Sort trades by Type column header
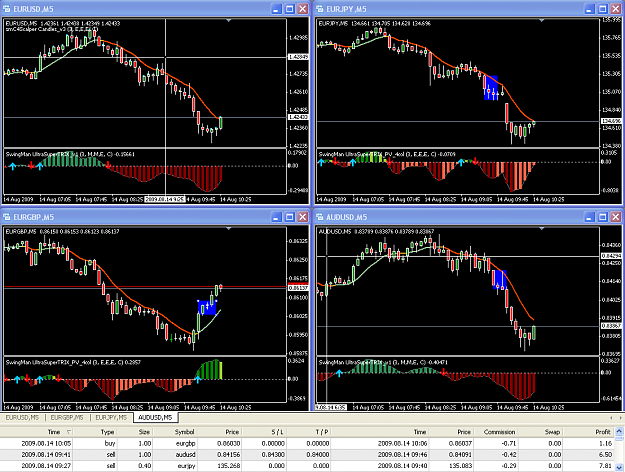Viewport: 625px width, 472px height. tap(95, 432)
